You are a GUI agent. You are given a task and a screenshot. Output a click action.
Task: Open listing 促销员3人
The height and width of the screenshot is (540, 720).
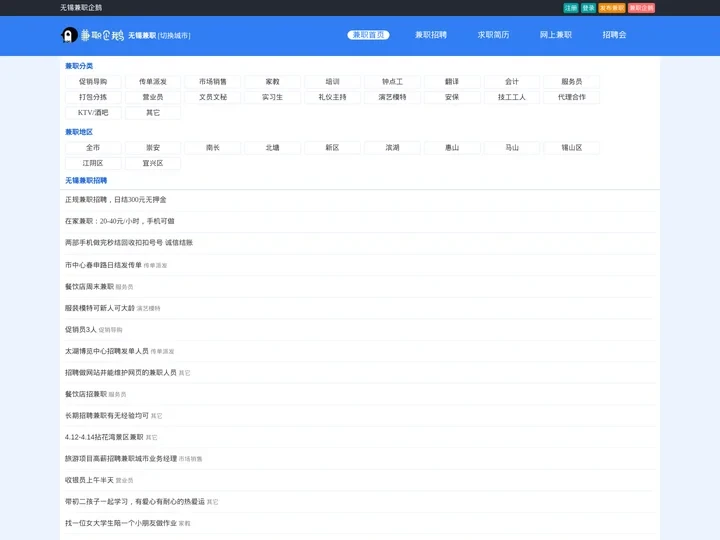click(81, 330)
